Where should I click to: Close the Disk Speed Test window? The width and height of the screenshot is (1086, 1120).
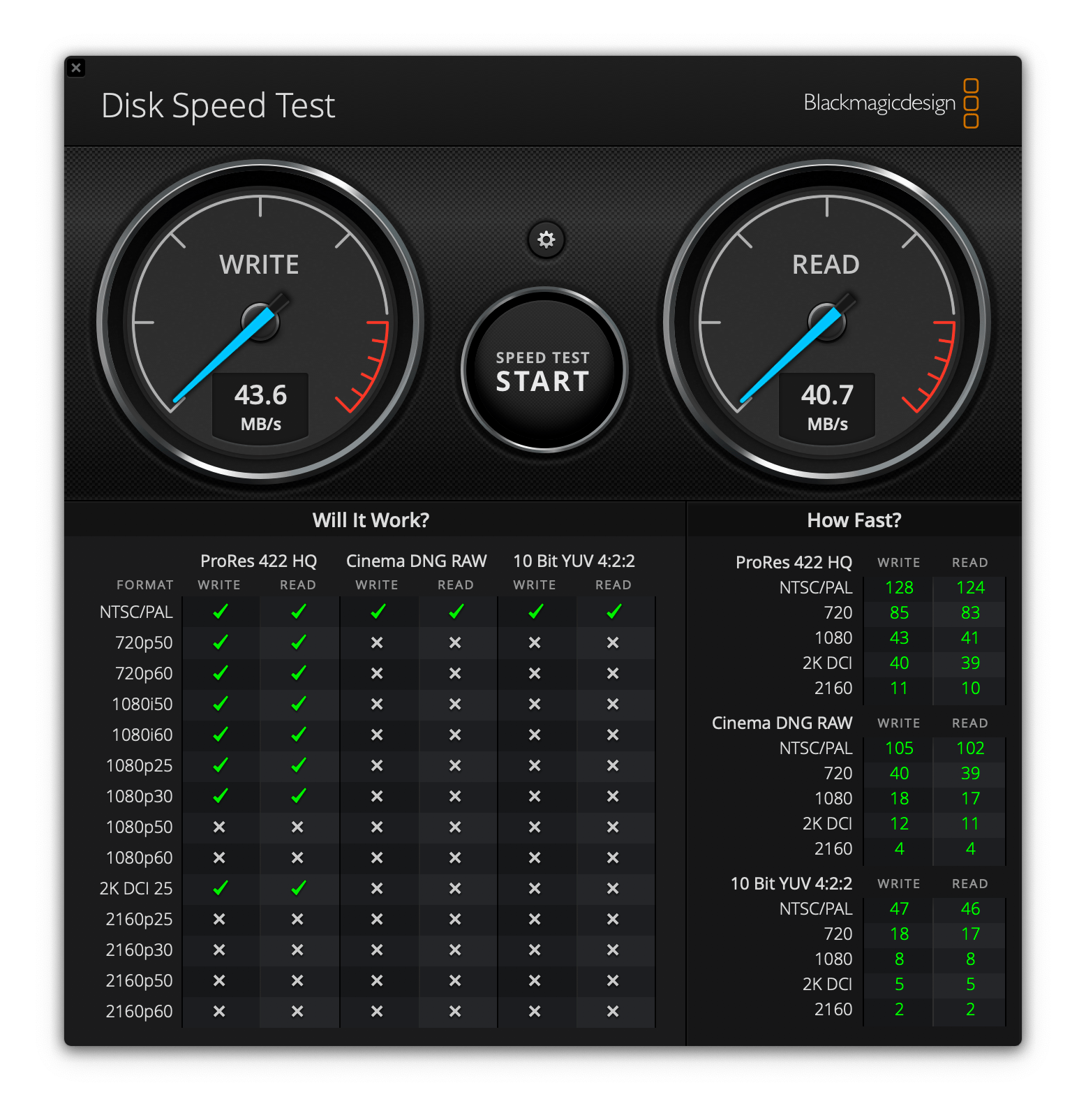click(76, 68)
